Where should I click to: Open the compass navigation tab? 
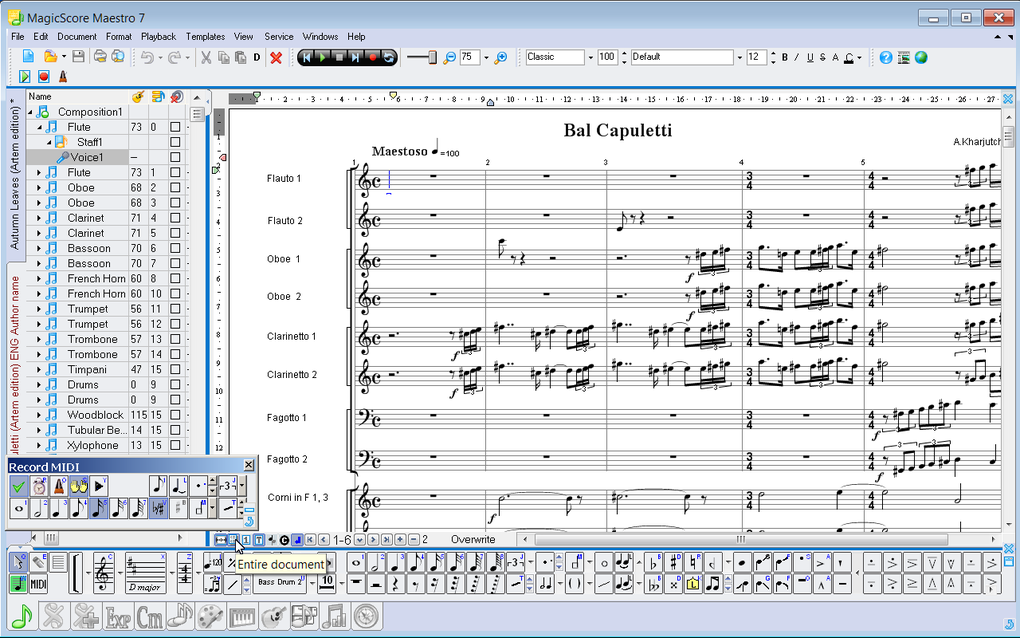pyautogui.click(x=367, y=616)
